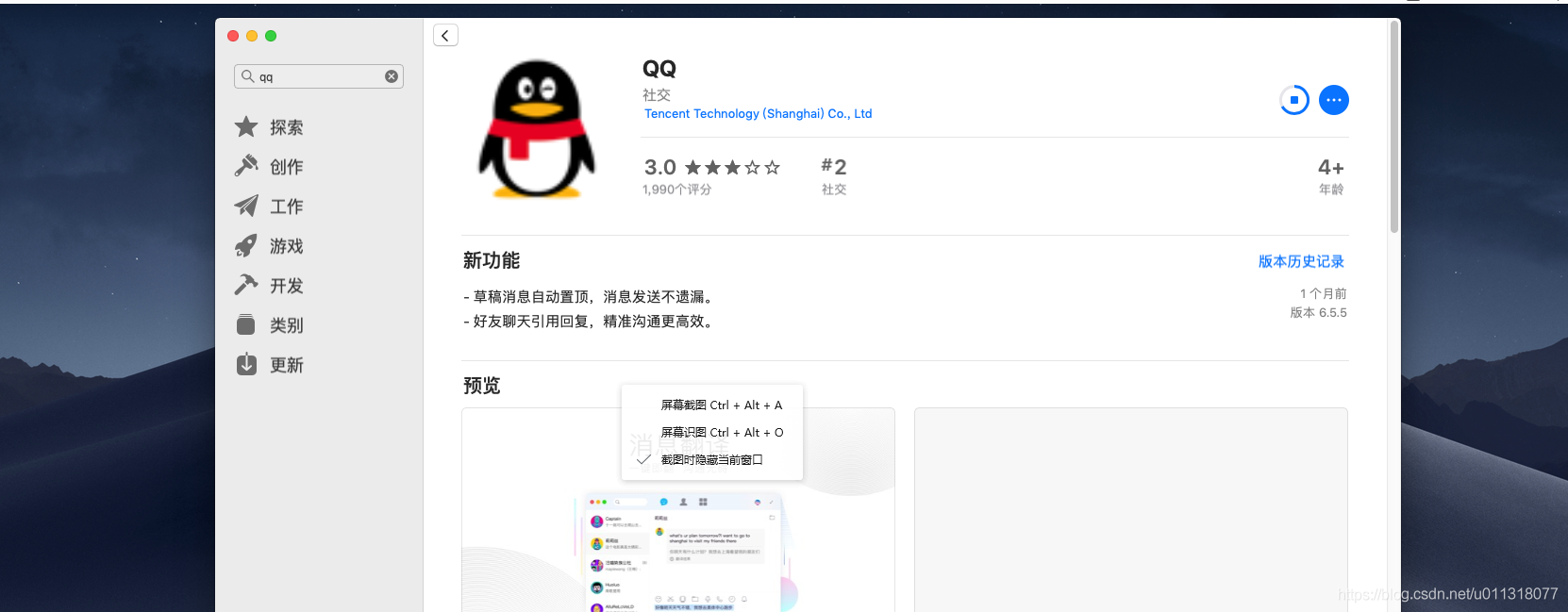Open the Categories icon in sidebar

246,325
